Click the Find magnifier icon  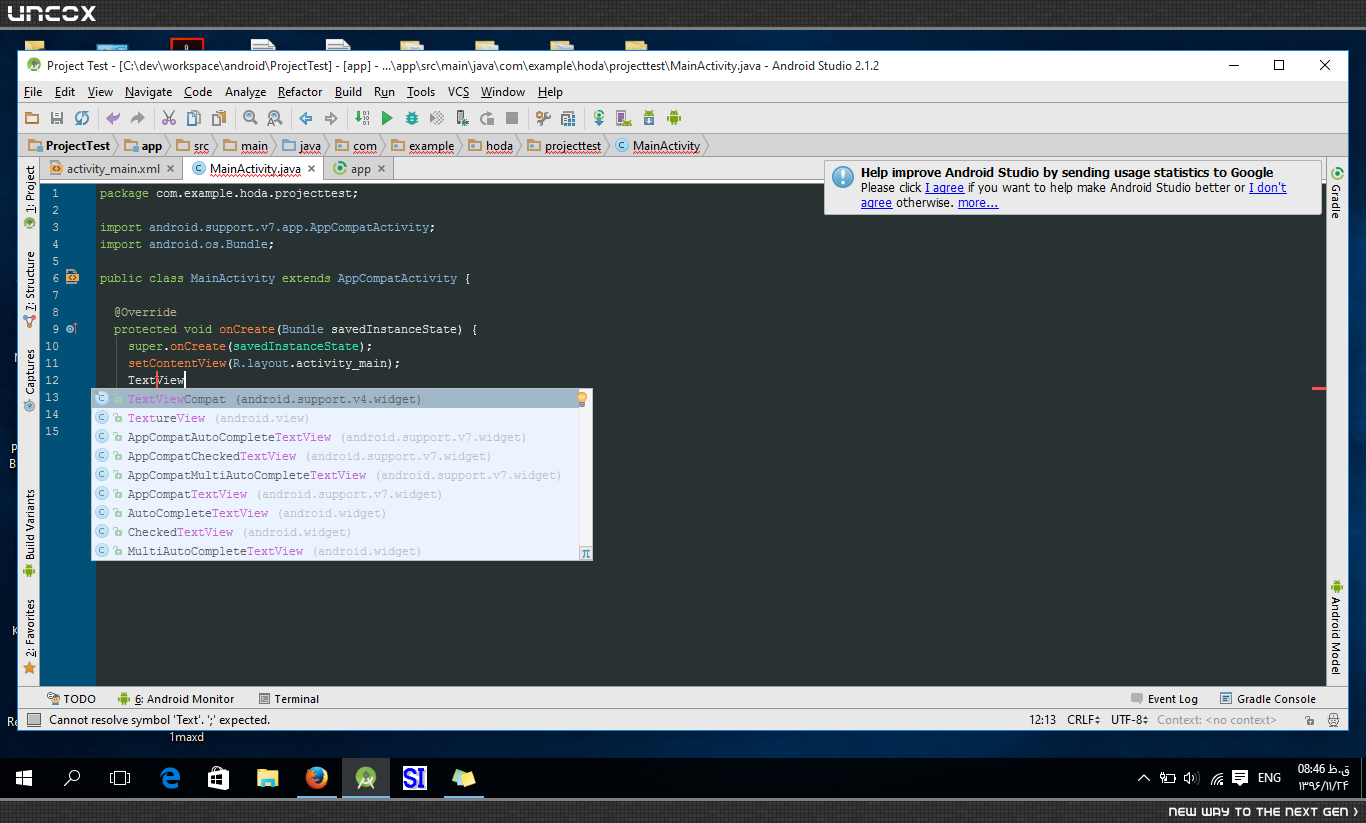[250, 118]
